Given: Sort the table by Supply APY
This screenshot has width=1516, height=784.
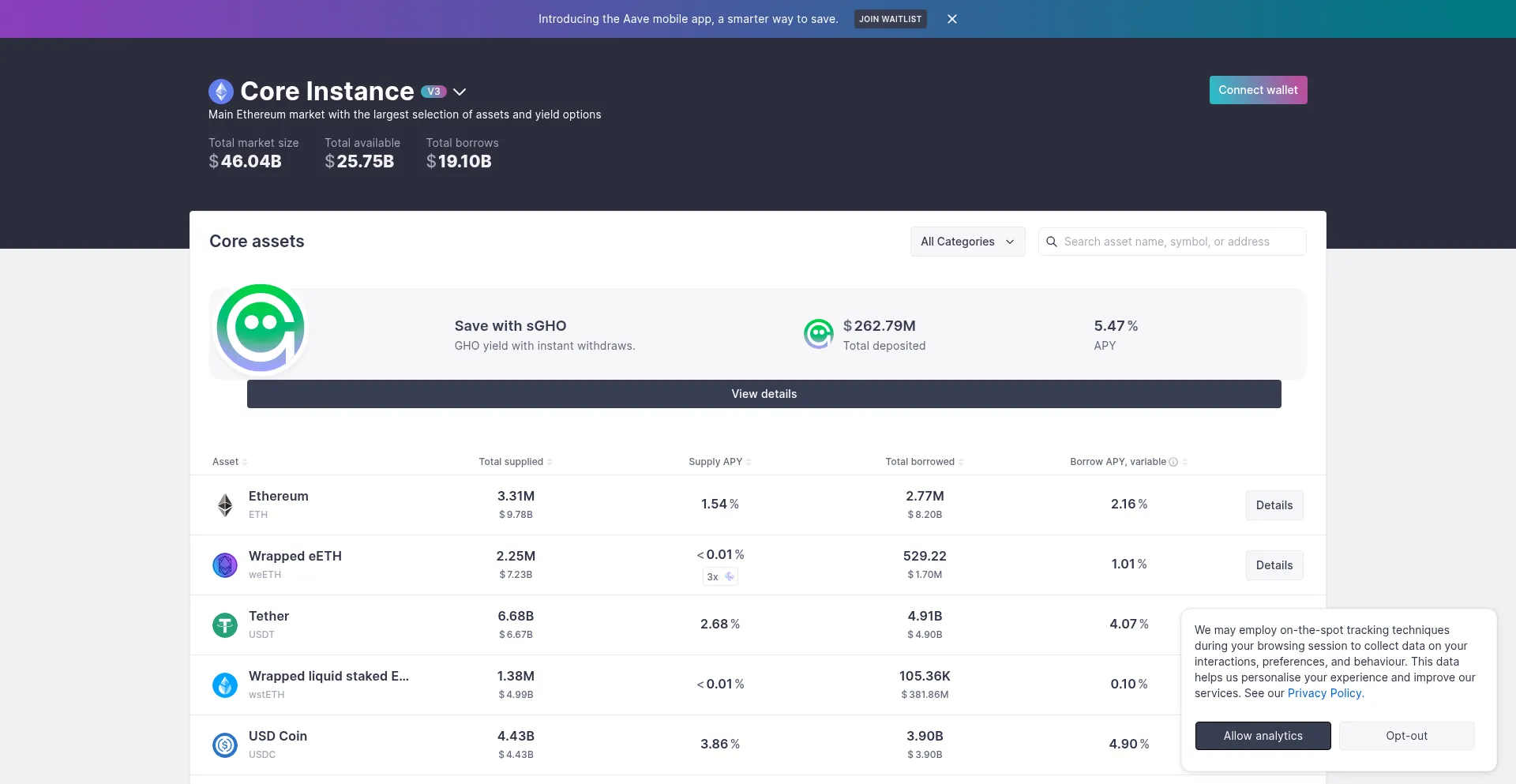Looking at the screenshot, I should pyautogui.click(x=720, y=462).
